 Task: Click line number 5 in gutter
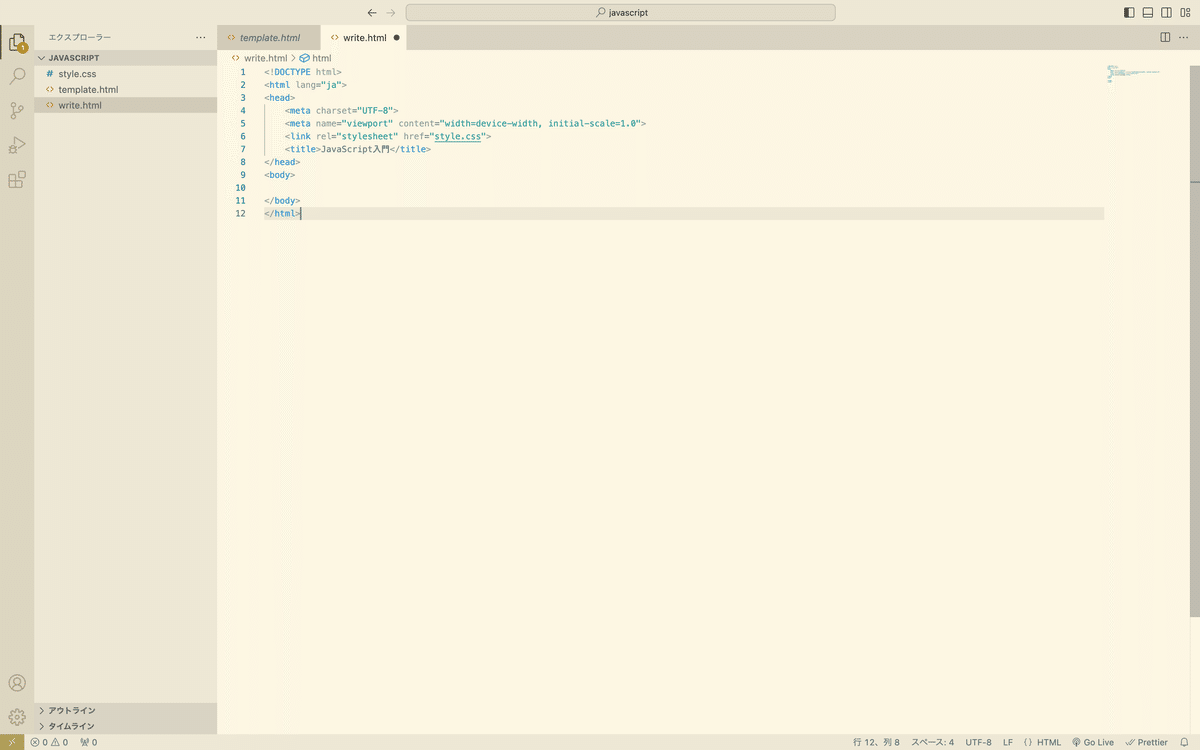point(243,124)
